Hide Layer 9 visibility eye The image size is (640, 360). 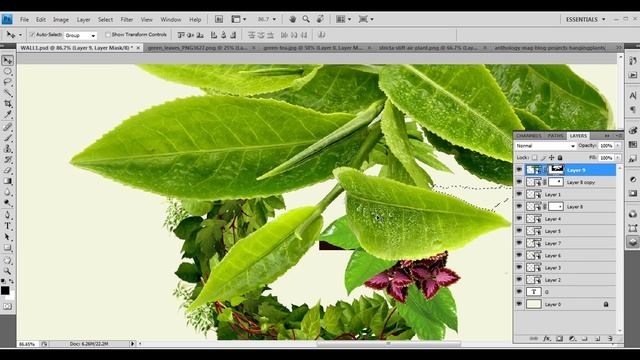tap(519, 170)
